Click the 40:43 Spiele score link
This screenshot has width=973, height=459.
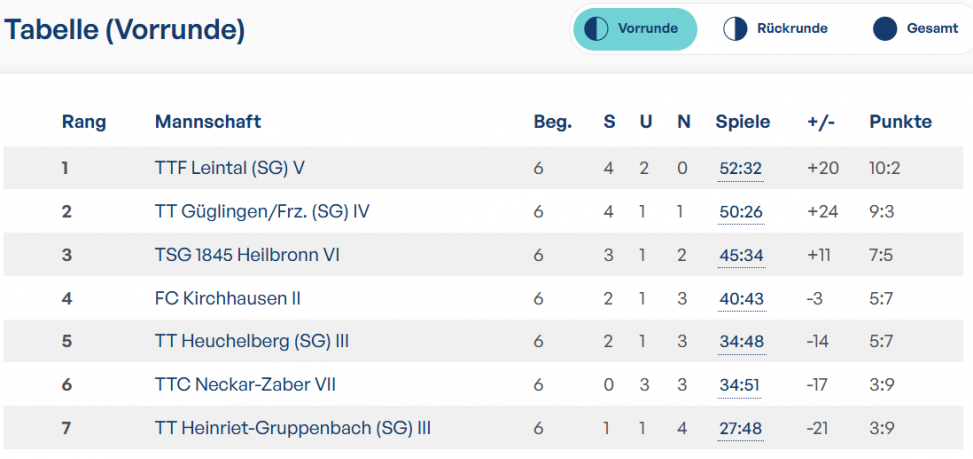(x=741, y=299)
